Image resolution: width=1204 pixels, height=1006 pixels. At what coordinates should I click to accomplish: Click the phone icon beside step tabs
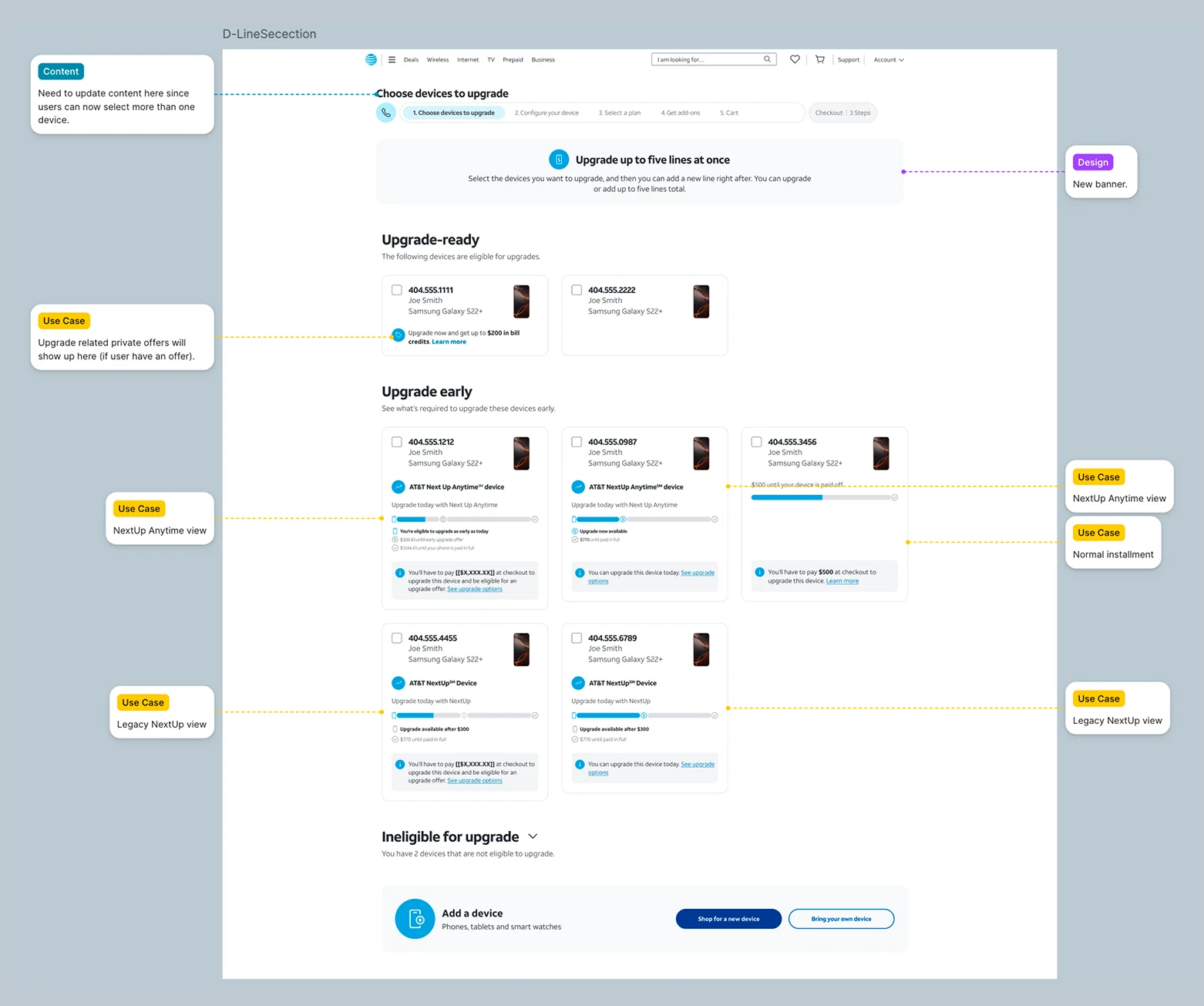pyautogui.click(x=386, y=113)
